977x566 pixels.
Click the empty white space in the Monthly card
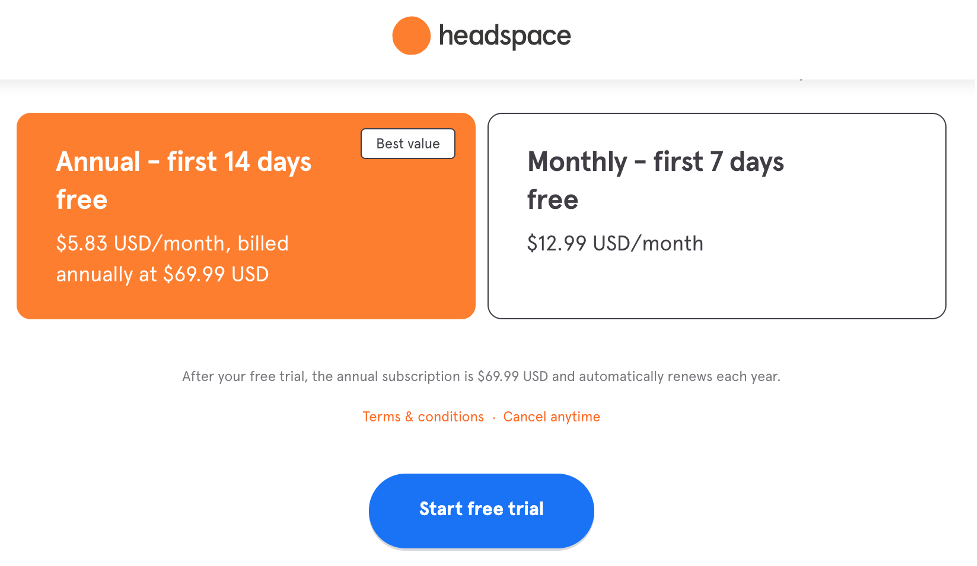tap(717, 287)
